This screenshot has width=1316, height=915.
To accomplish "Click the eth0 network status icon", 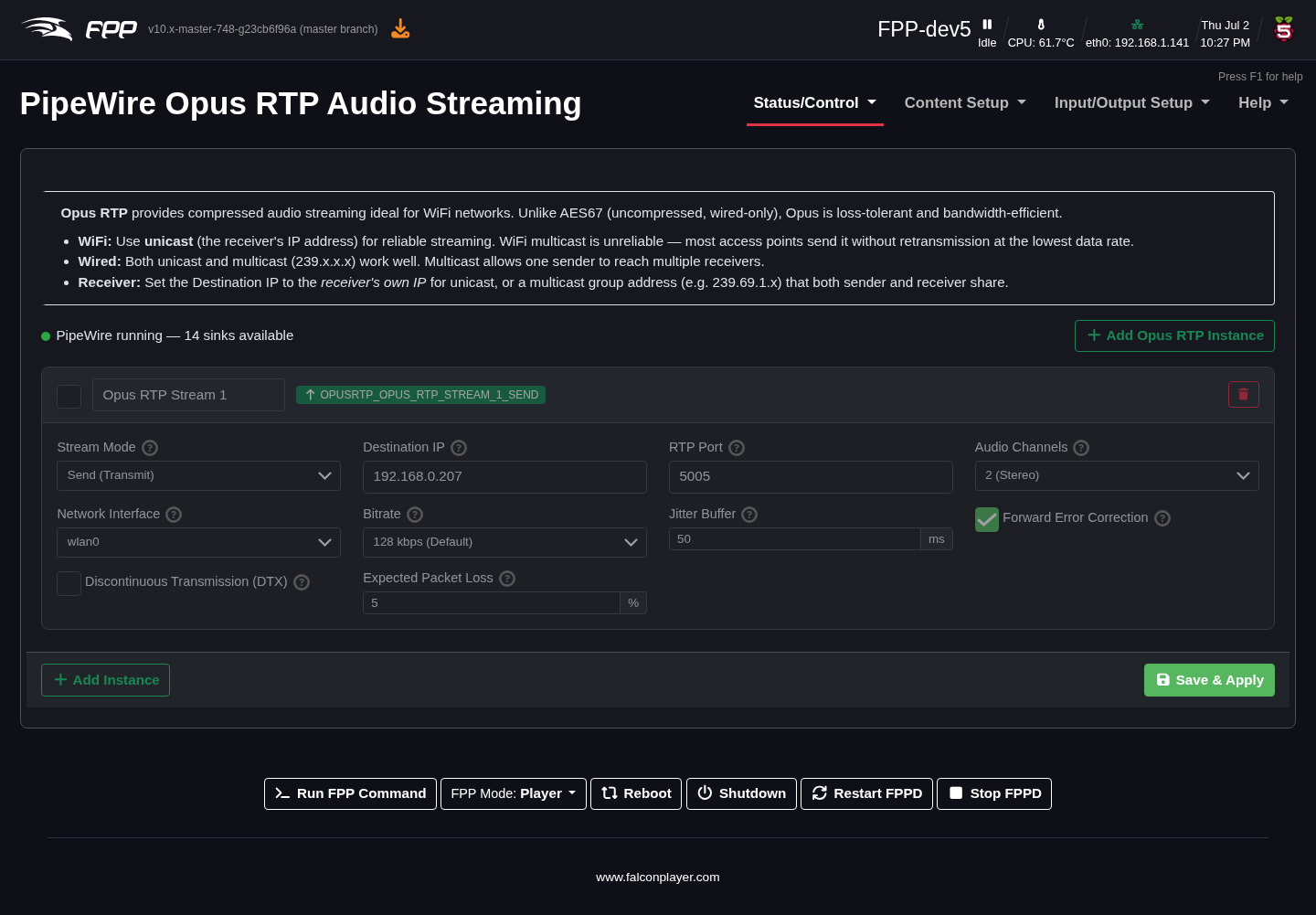I will pyautogui.click(x=1137, y=25).
